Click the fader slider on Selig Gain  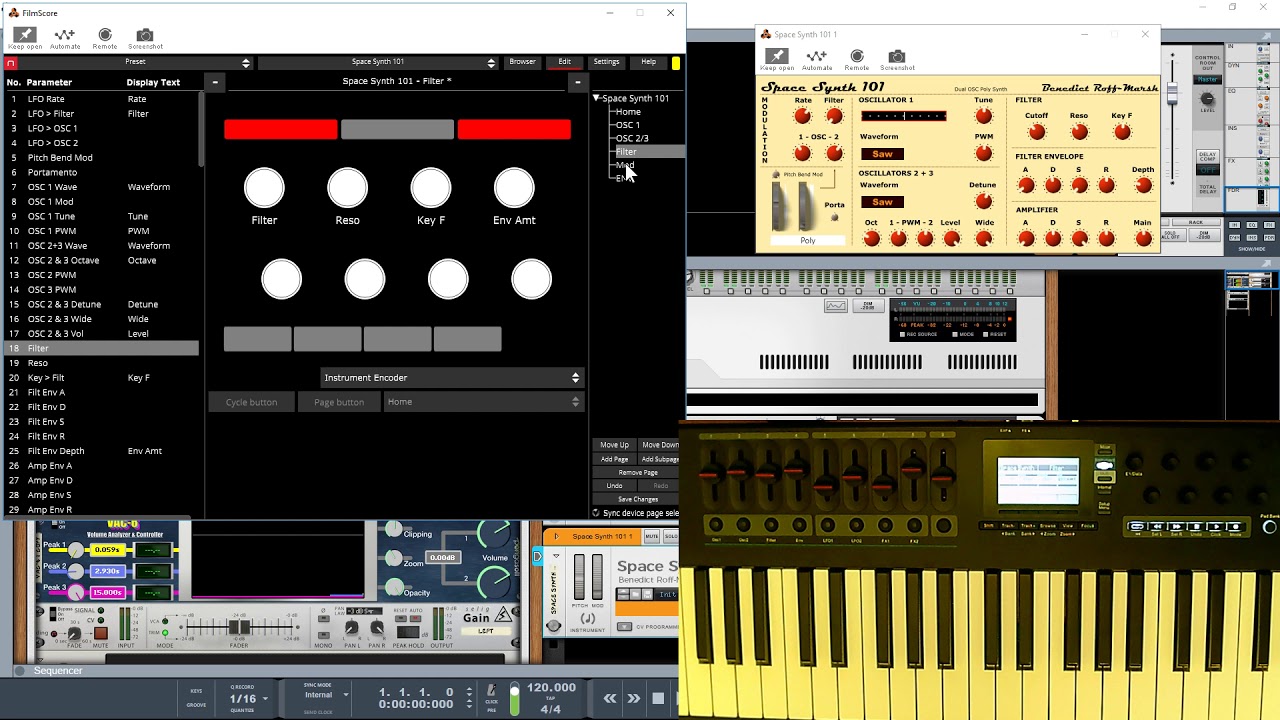pyautogui.click(x=240, y=627)
